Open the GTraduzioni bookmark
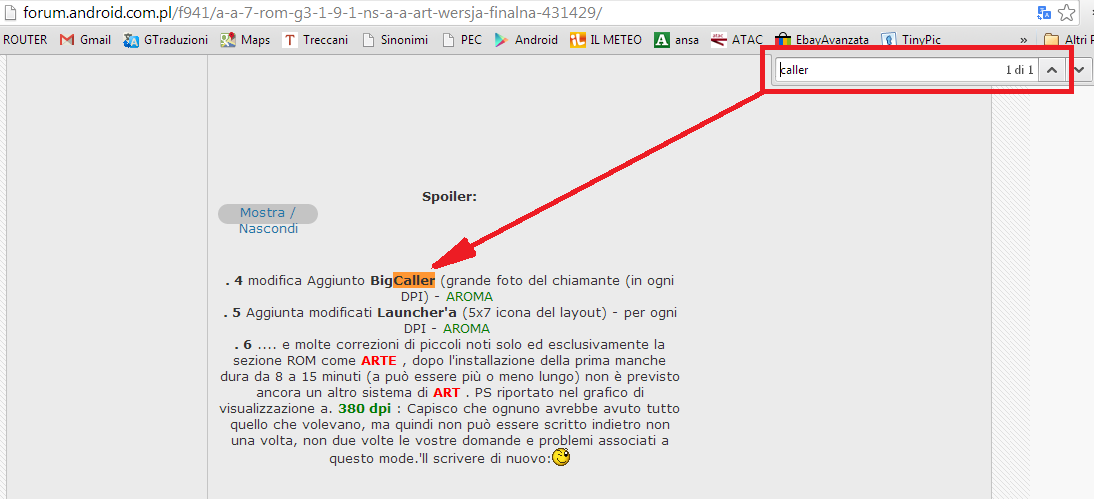Screen dimensions: 1094x499 166,40
